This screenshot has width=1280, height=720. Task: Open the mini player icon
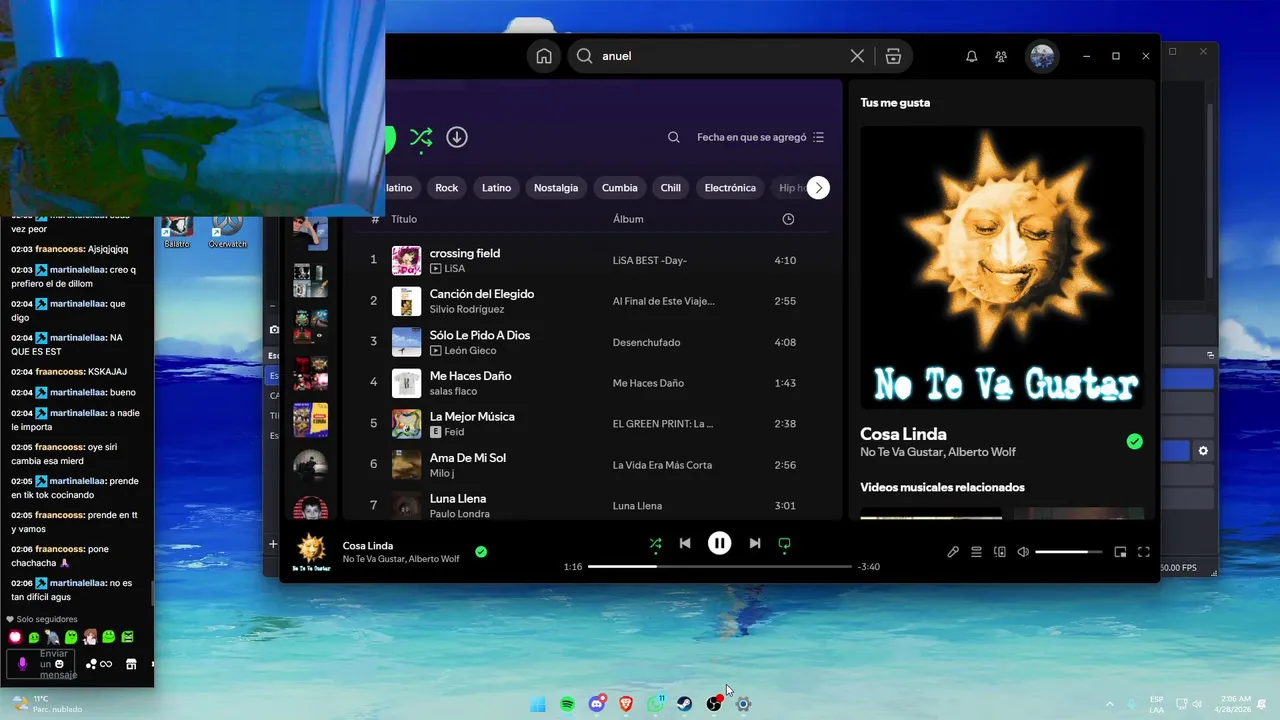coord(1120,552)
